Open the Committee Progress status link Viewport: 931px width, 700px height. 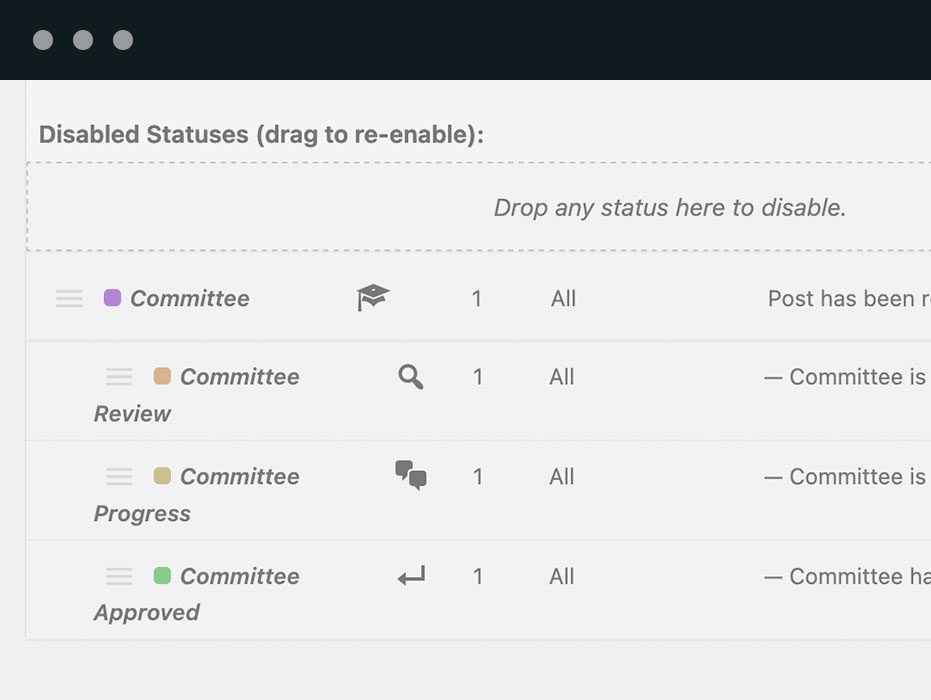pos(239,477)
